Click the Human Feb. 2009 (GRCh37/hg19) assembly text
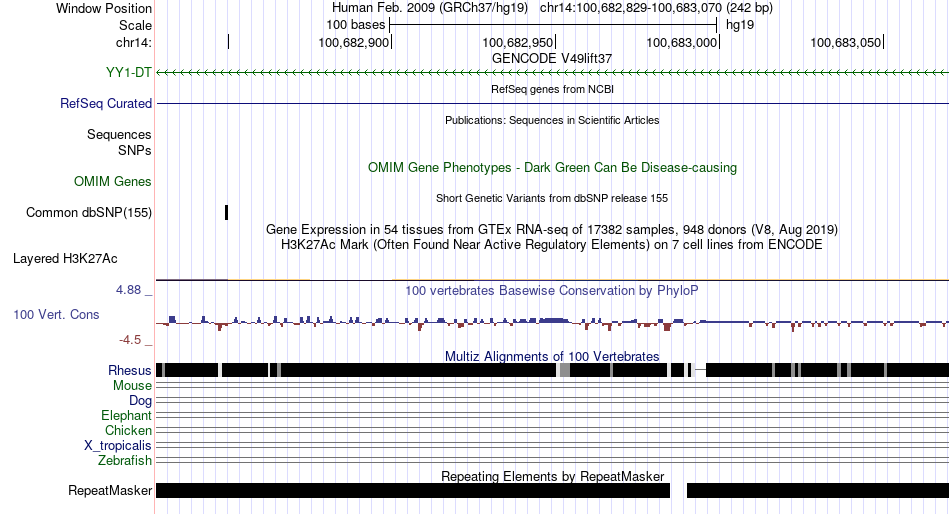The image size is (950, 514). point(430,8)
